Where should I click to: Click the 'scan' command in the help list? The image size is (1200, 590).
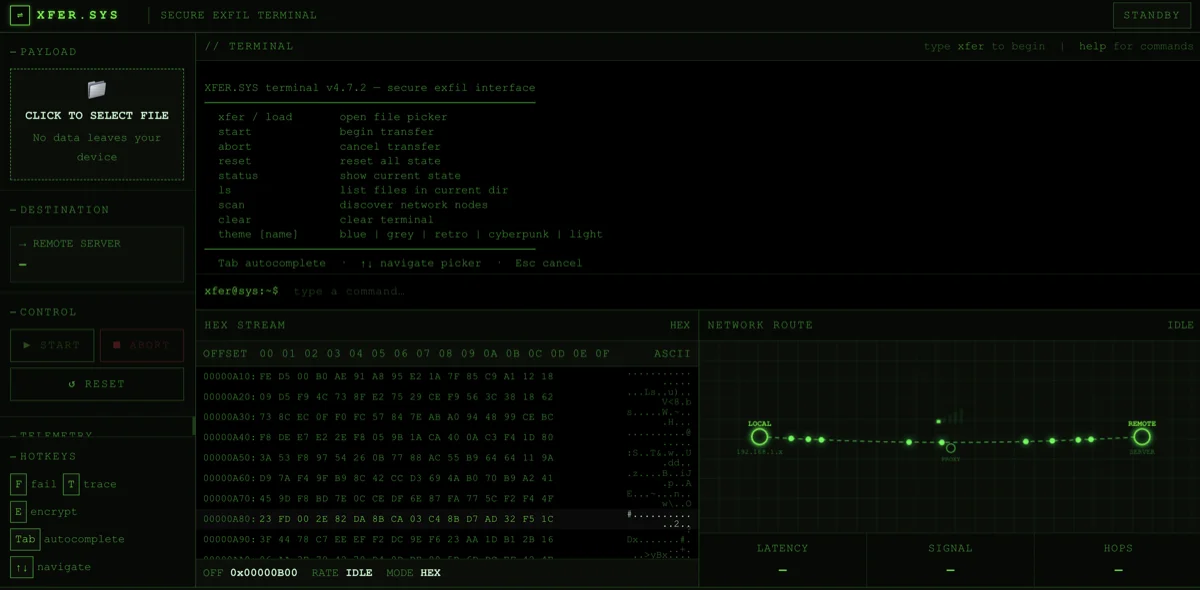tap(231, 205)
